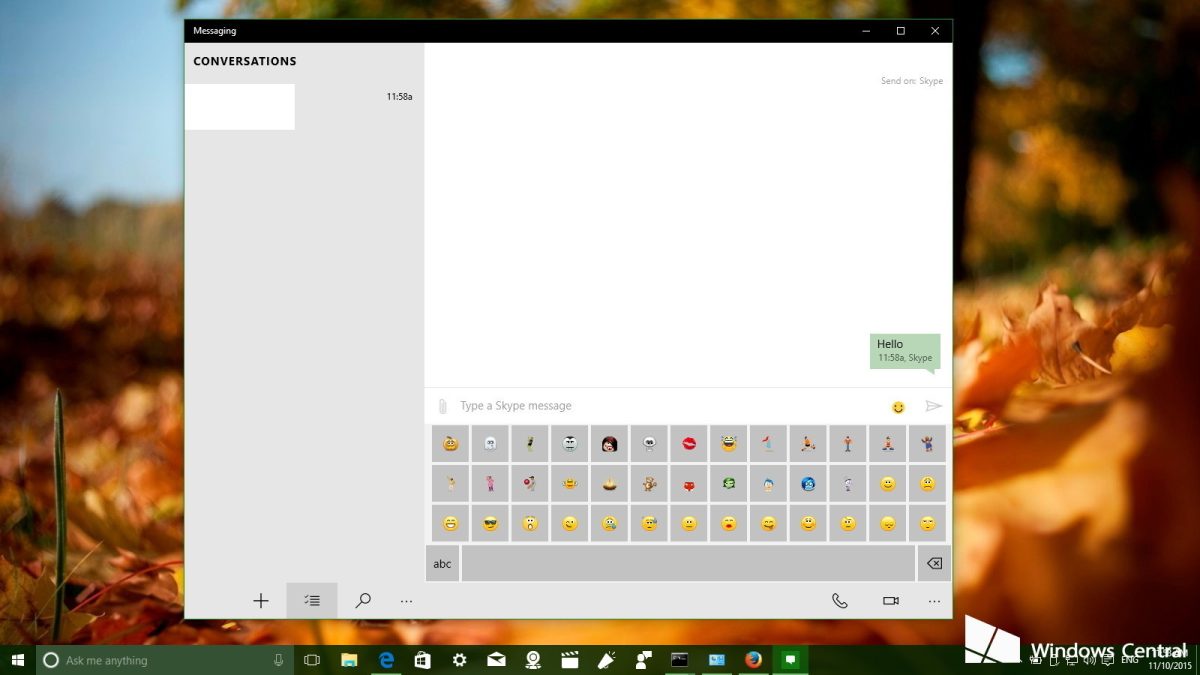Switch keyboard back to letters with abc key

pos(441,563)
